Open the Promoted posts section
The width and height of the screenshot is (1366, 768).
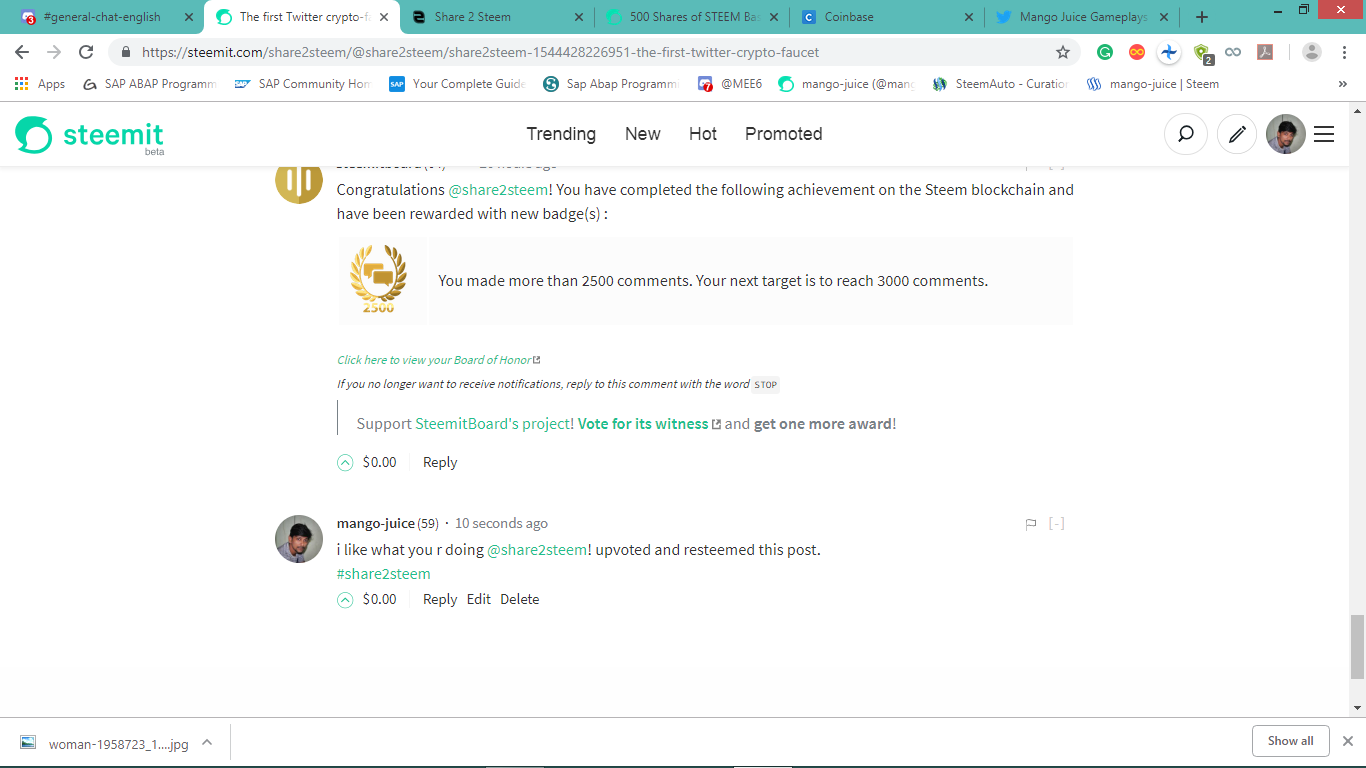pos(784,134)
